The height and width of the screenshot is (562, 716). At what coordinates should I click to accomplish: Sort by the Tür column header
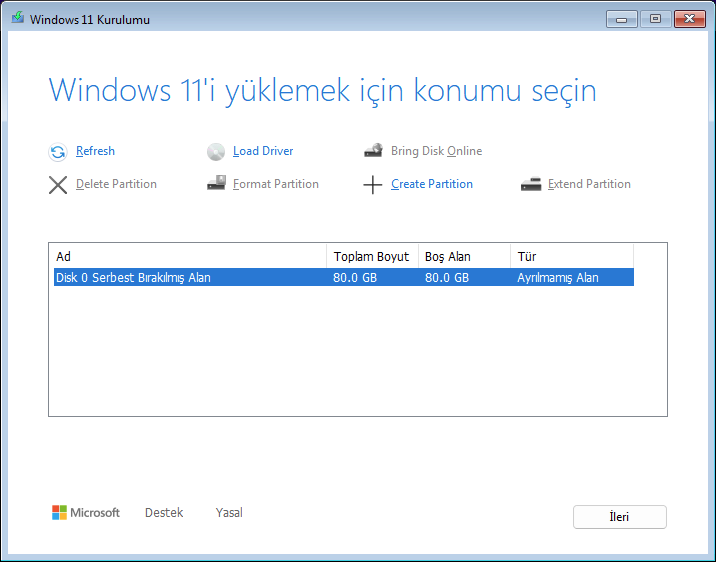click(x=572, y=257)
